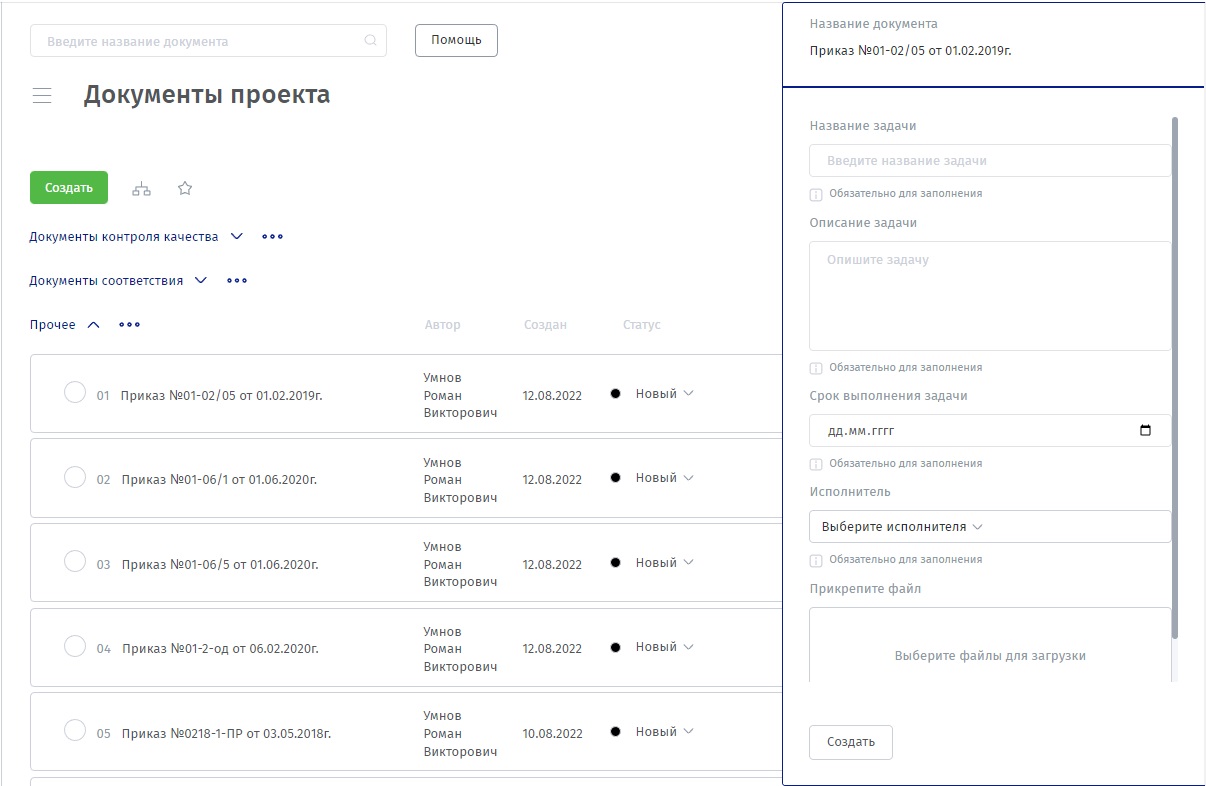This screenshot has height=786, width=1206.
Task: Open the calendar picker in the deadline field
Action: pos(1146,431)
